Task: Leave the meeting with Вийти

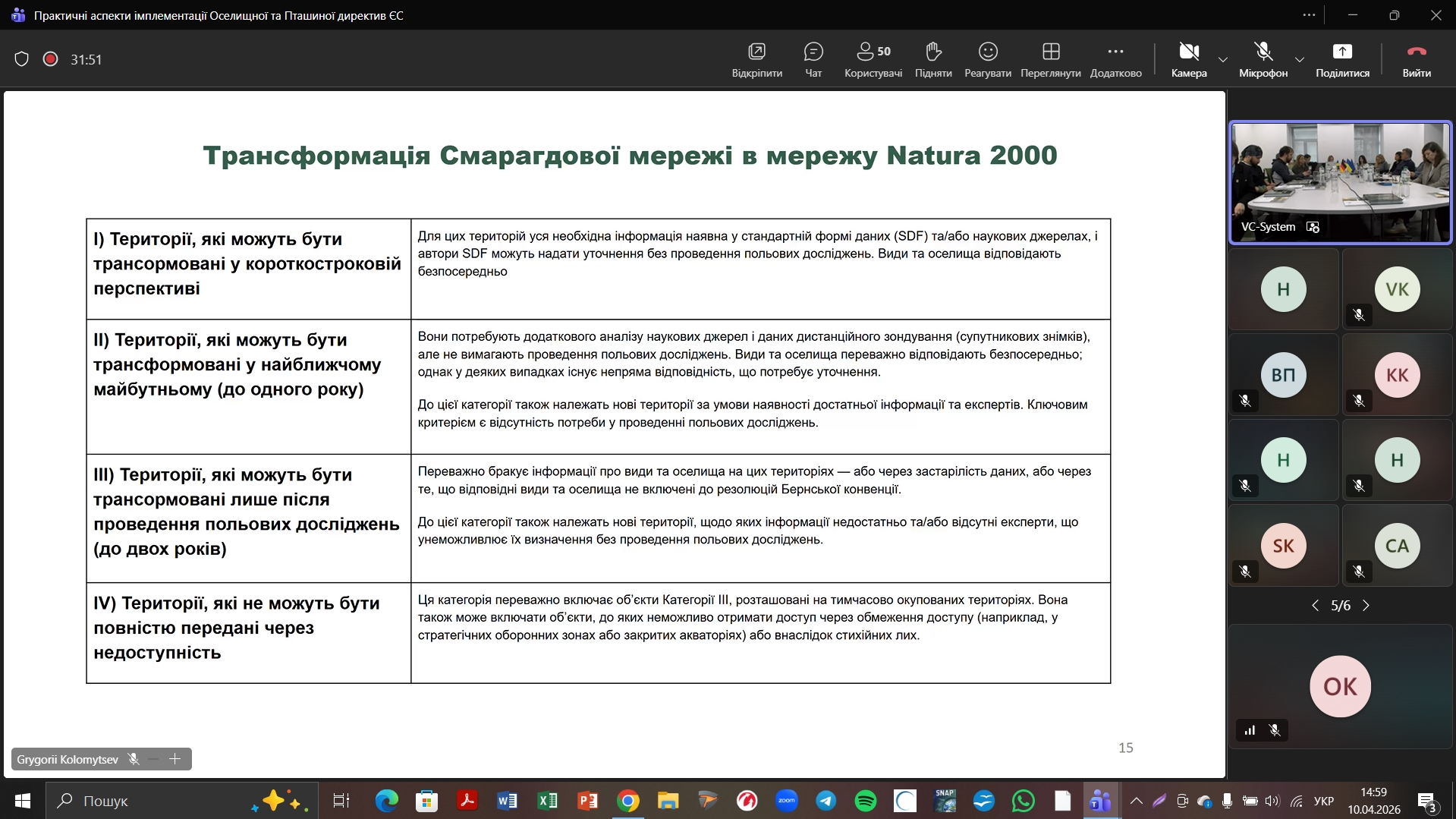Action: (x=1416, y=59)
